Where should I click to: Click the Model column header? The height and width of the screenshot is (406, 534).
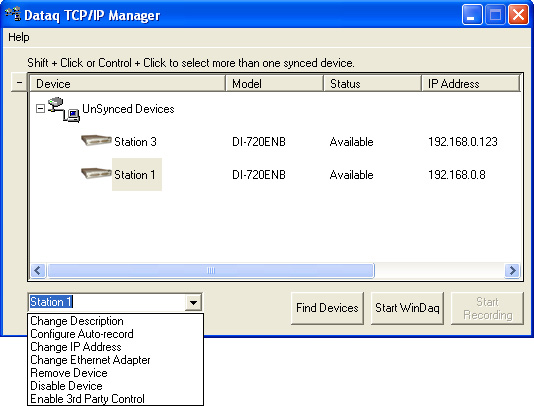pyautogui.click(x=274, y=83)
